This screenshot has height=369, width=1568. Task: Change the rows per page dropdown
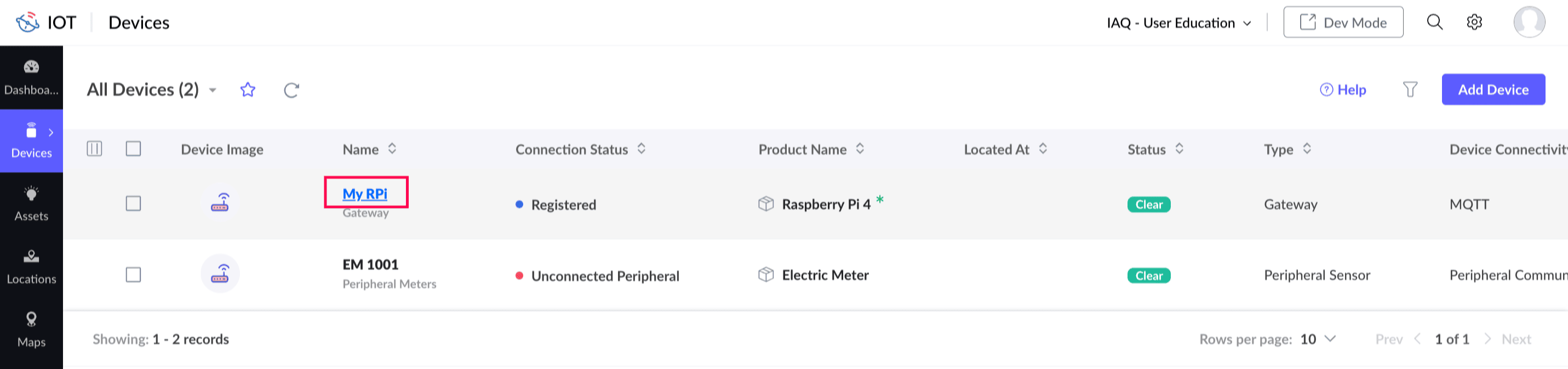click(x=1318, y=339)
